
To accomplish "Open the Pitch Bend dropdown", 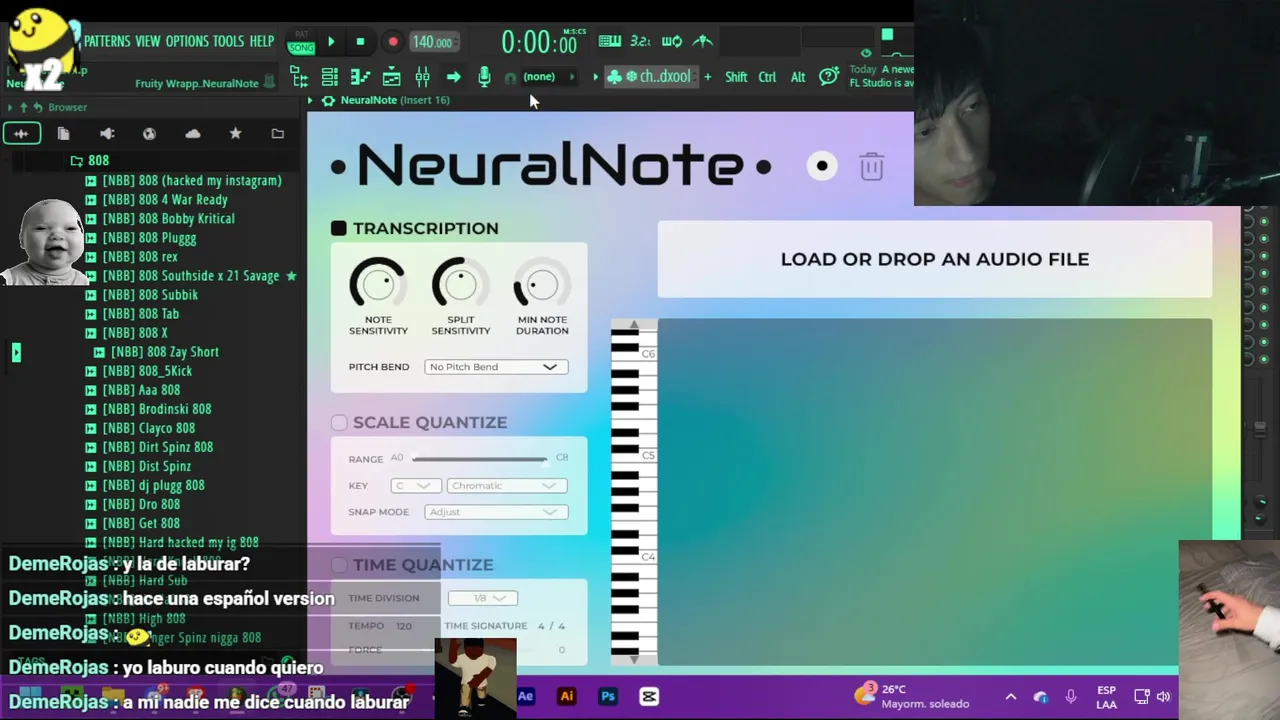I will coord(496,367).
